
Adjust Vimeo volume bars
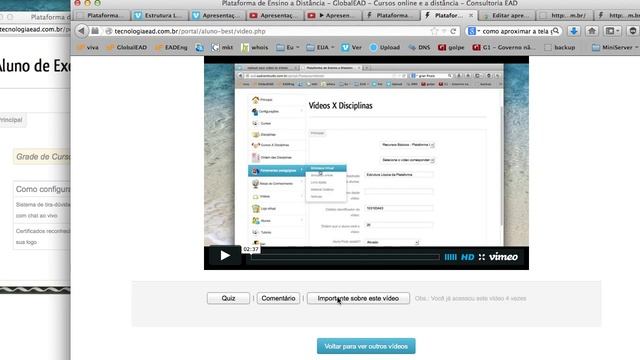[450, 257]
